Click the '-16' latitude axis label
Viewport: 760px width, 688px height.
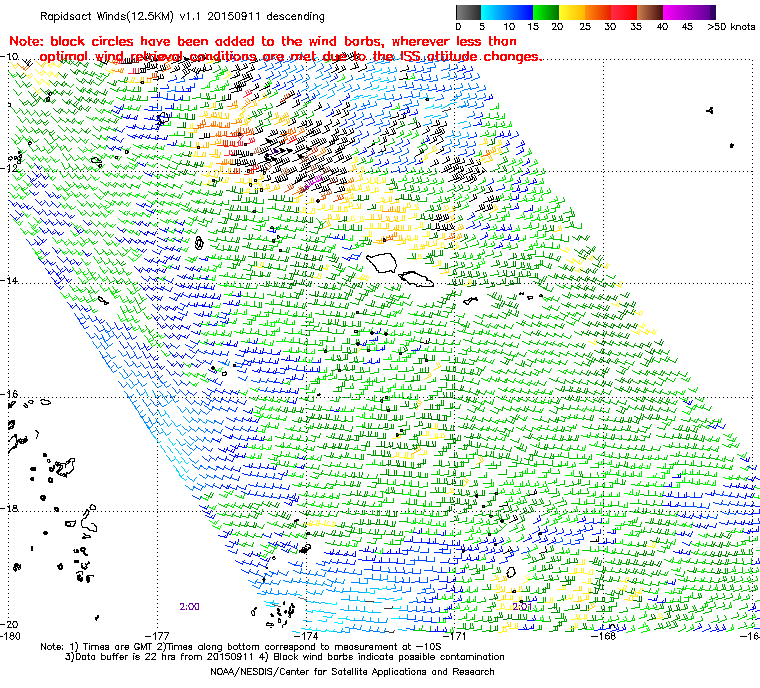[x=9, y=394]
